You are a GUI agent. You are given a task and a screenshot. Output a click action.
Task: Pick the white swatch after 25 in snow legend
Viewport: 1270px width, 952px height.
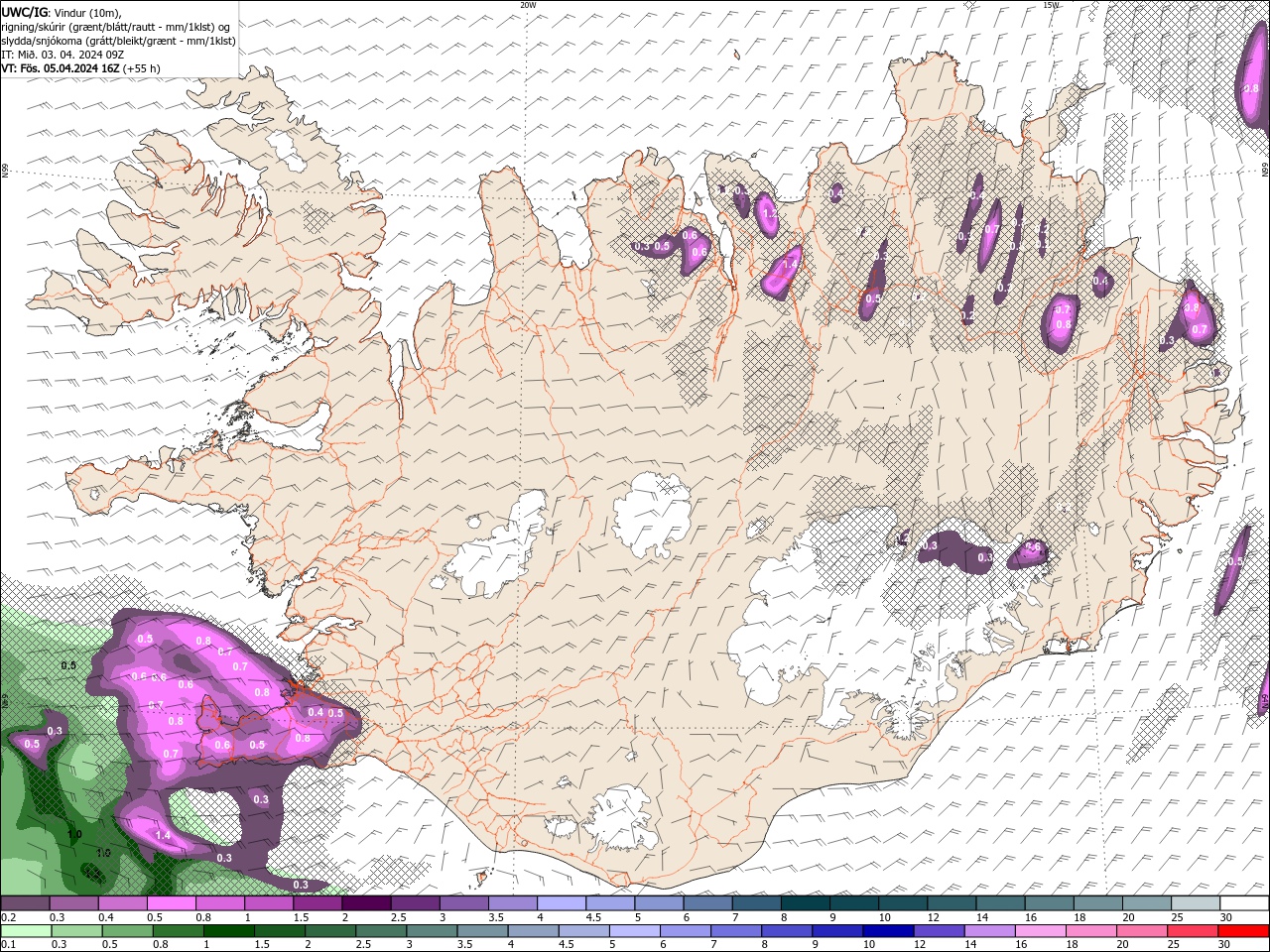(x=1244, y=902)
